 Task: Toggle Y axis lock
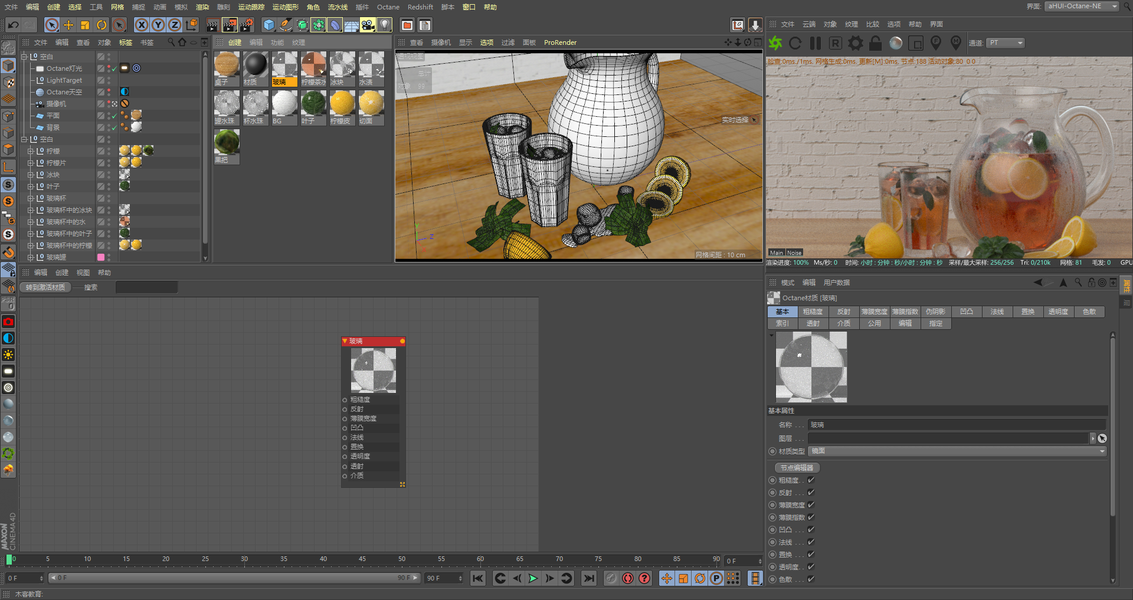pyautogui.click(x=158, y=25)
